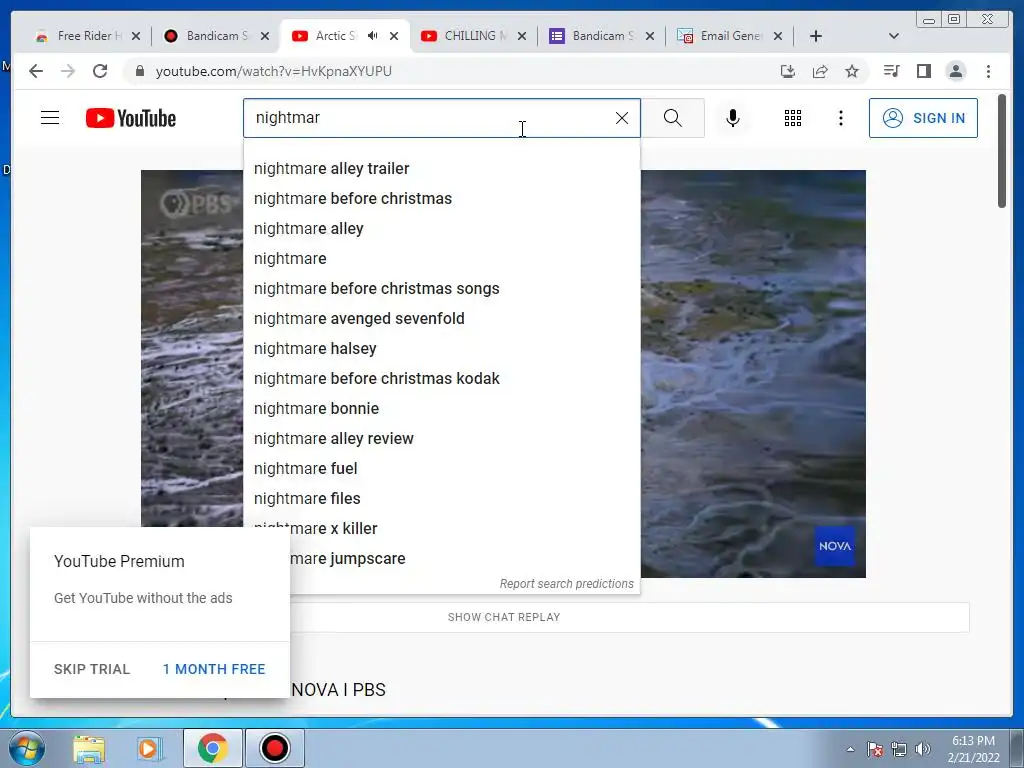This screenshot has width=1024, height=768.
Task: Open Chrome three-dot menu
Action: 989,71
